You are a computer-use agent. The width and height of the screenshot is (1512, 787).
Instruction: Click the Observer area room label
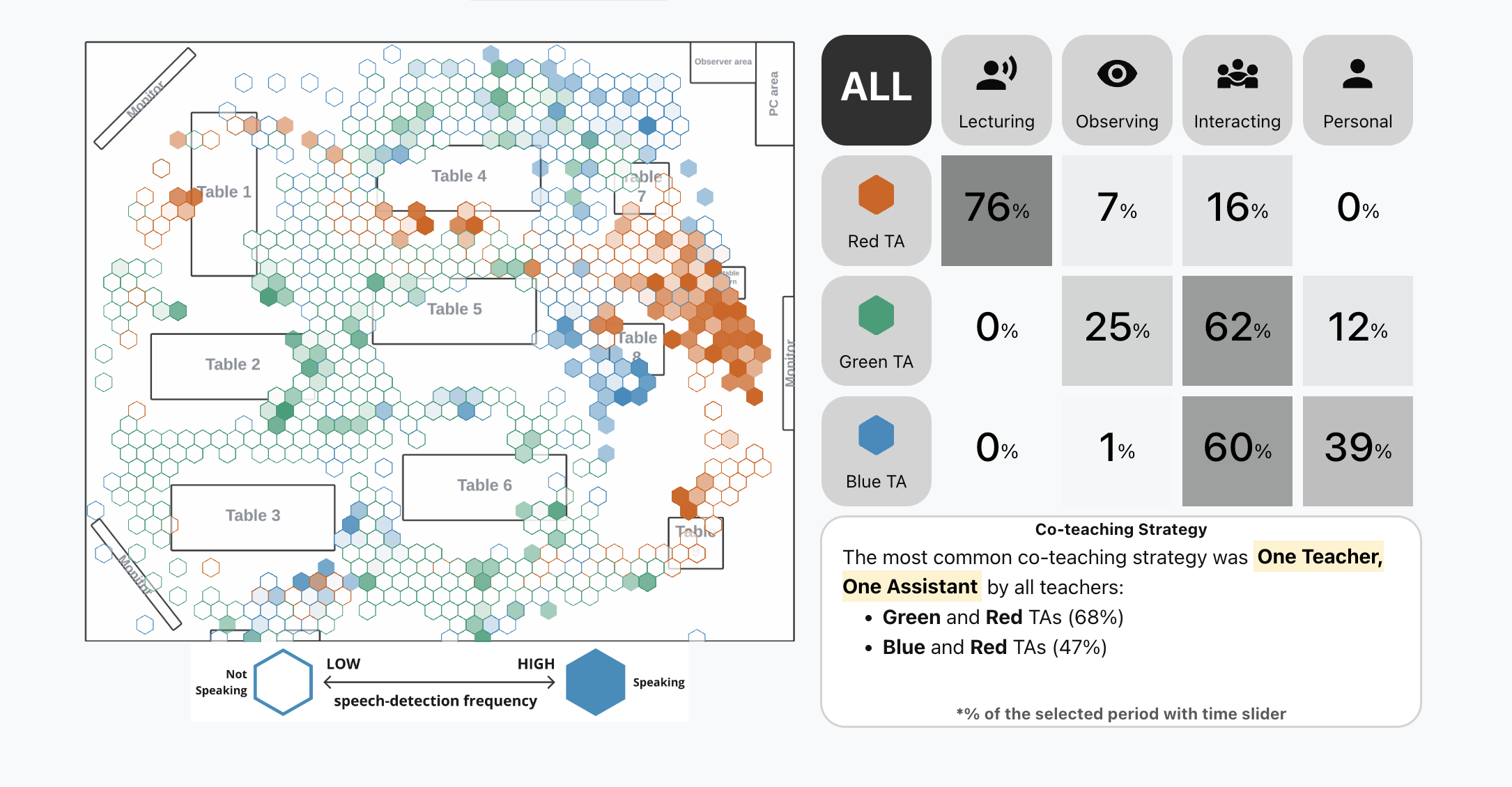point(720,62)
